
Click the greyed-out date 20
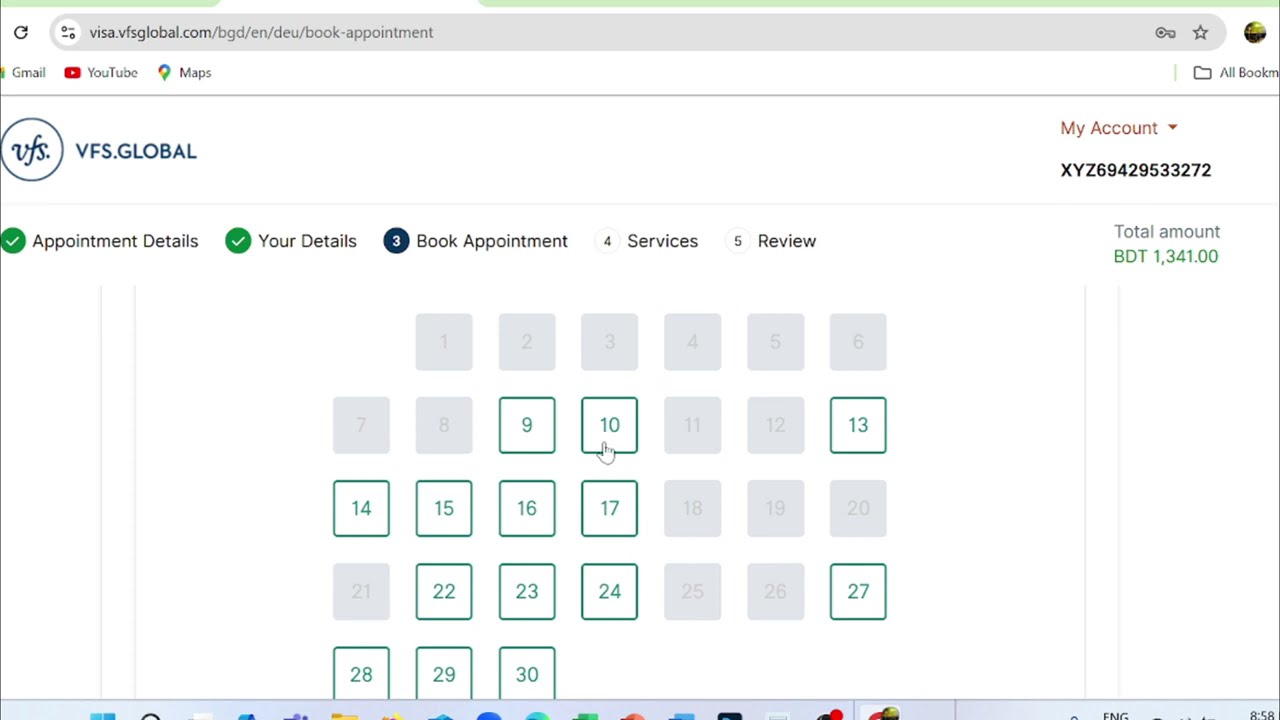(x=858, y=508)
